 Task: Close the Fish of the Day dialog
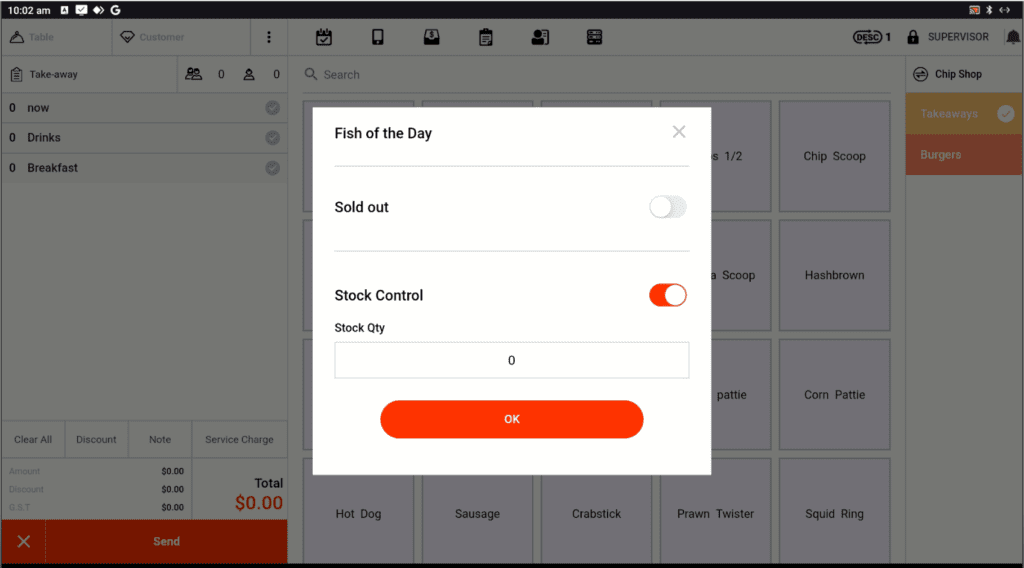(x=679, y=132)
